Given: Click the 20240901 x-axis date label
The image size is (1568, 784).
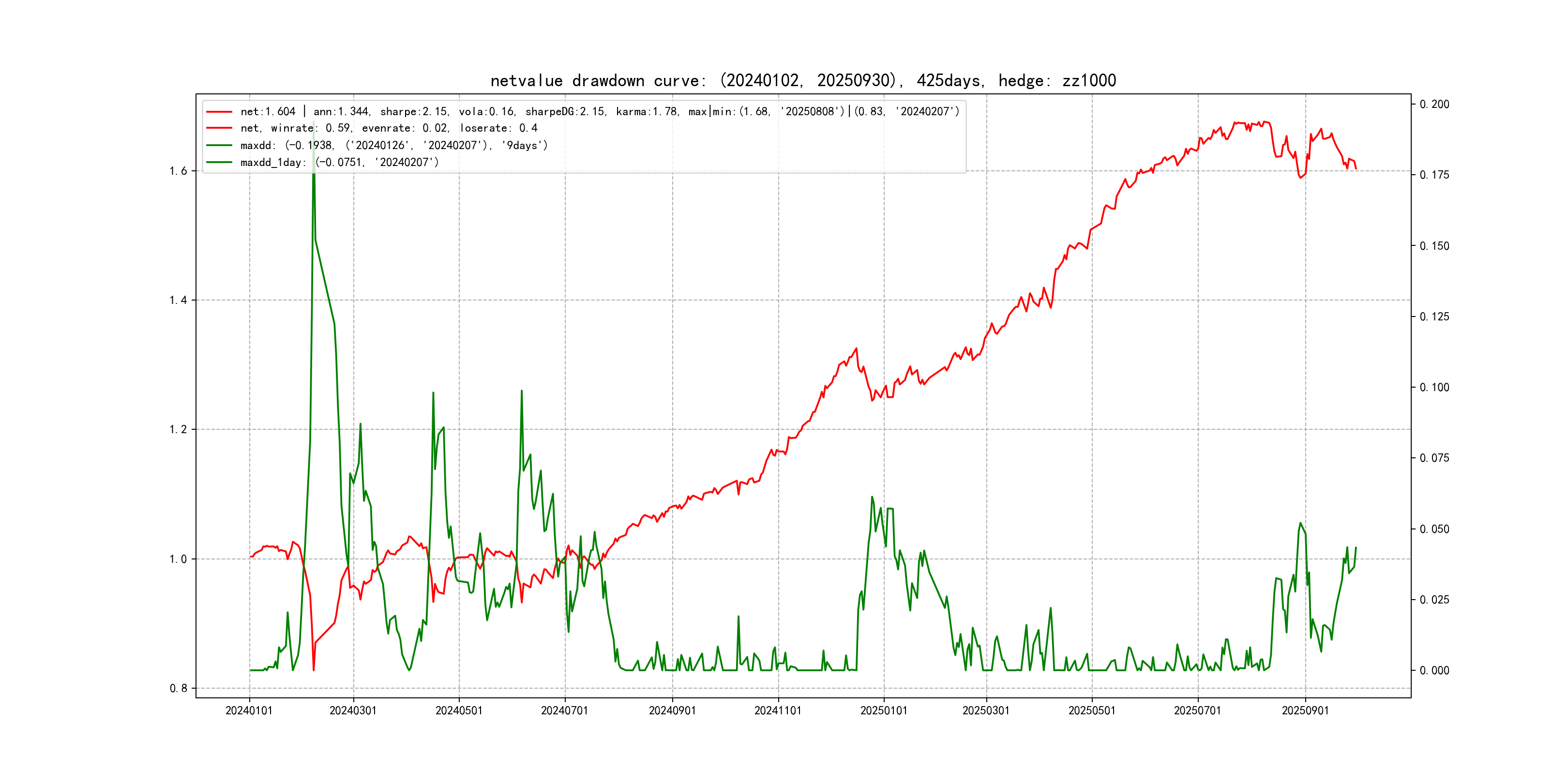Looking at the screenshot, I should (x=672, y=711).
